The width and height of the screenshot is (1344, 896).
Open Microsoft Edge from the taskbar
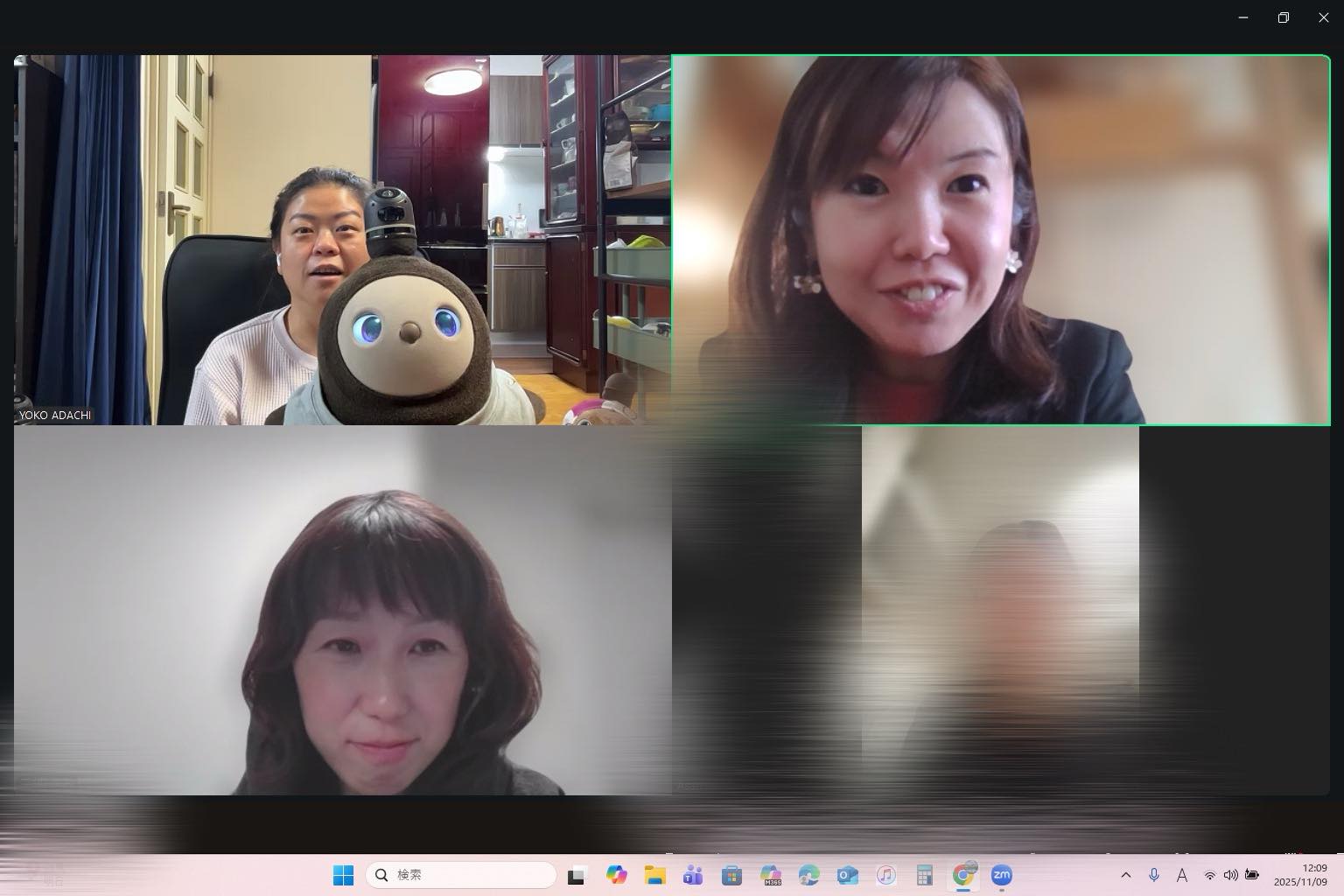(x=808, y=875)
